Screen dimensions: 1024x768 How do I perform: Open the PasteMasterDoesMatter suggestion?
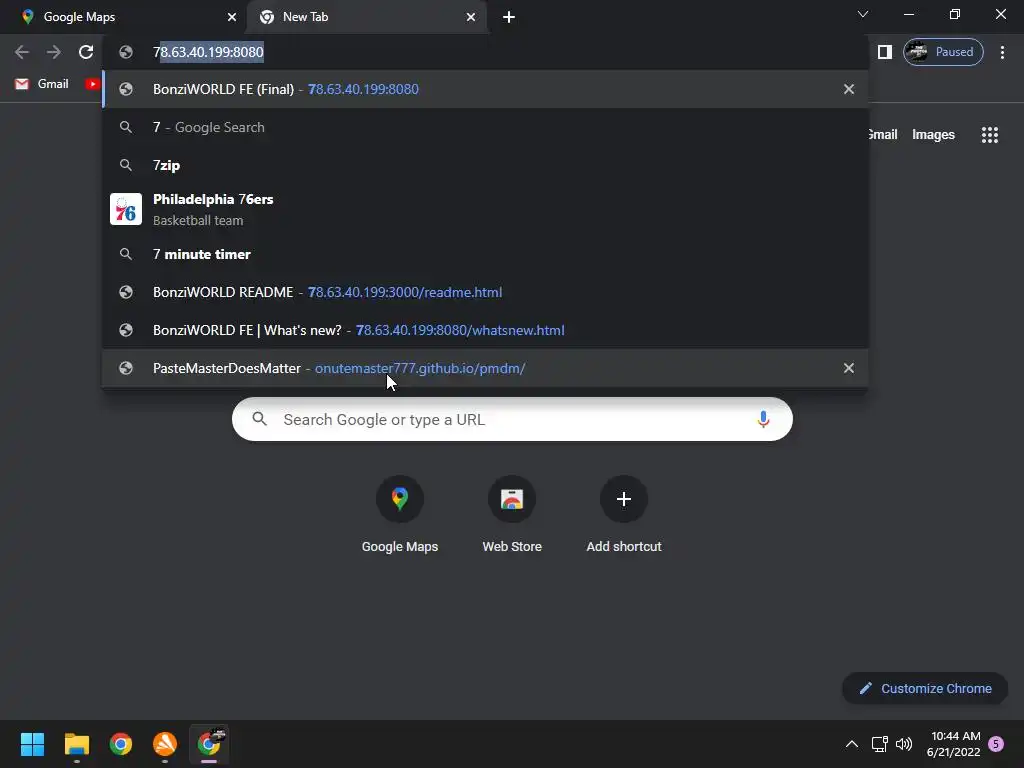[485, 368]
